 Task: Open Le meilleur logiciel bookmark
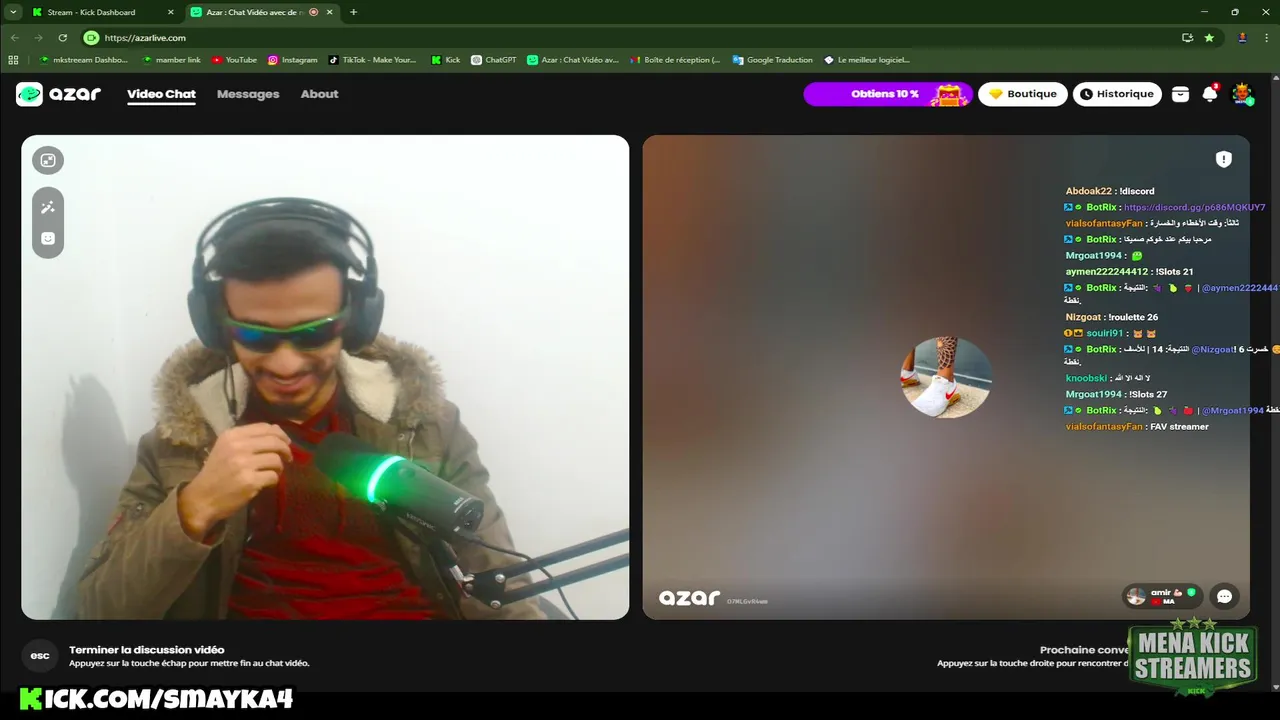click(867, 60)
